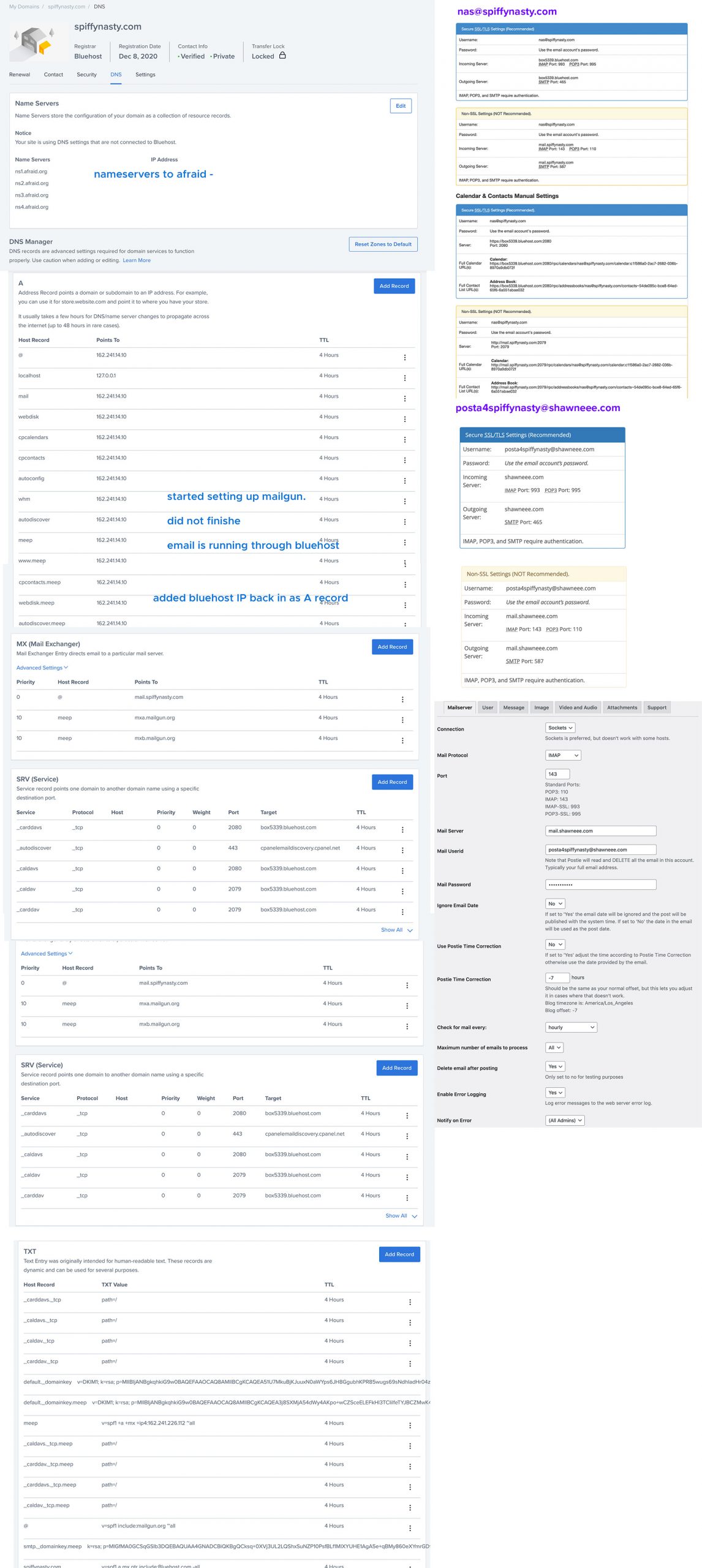Screen dimensions: 702x1568
Task: Open the Image tab
Action: pyautogui.click(x=542, y=707)
